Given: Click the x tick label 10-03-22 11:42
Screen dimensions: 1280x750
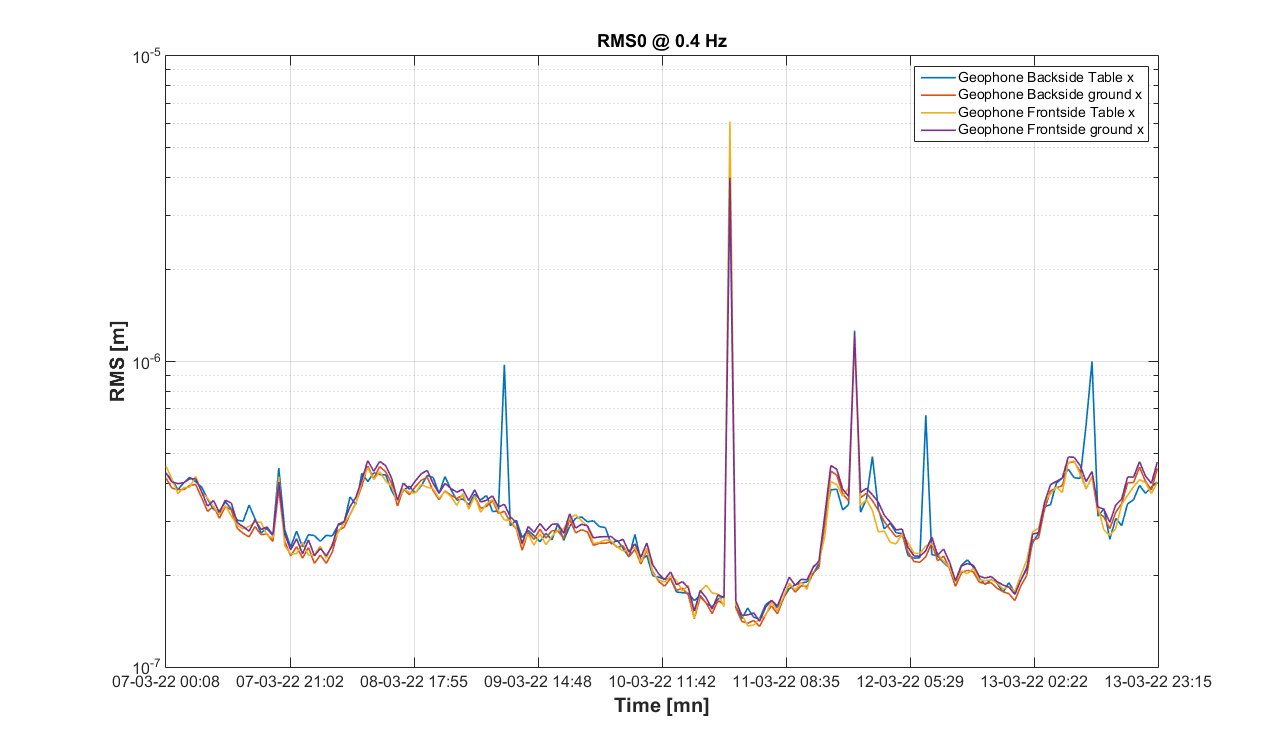Looking at the screenshot, I should tap(662, 682).
